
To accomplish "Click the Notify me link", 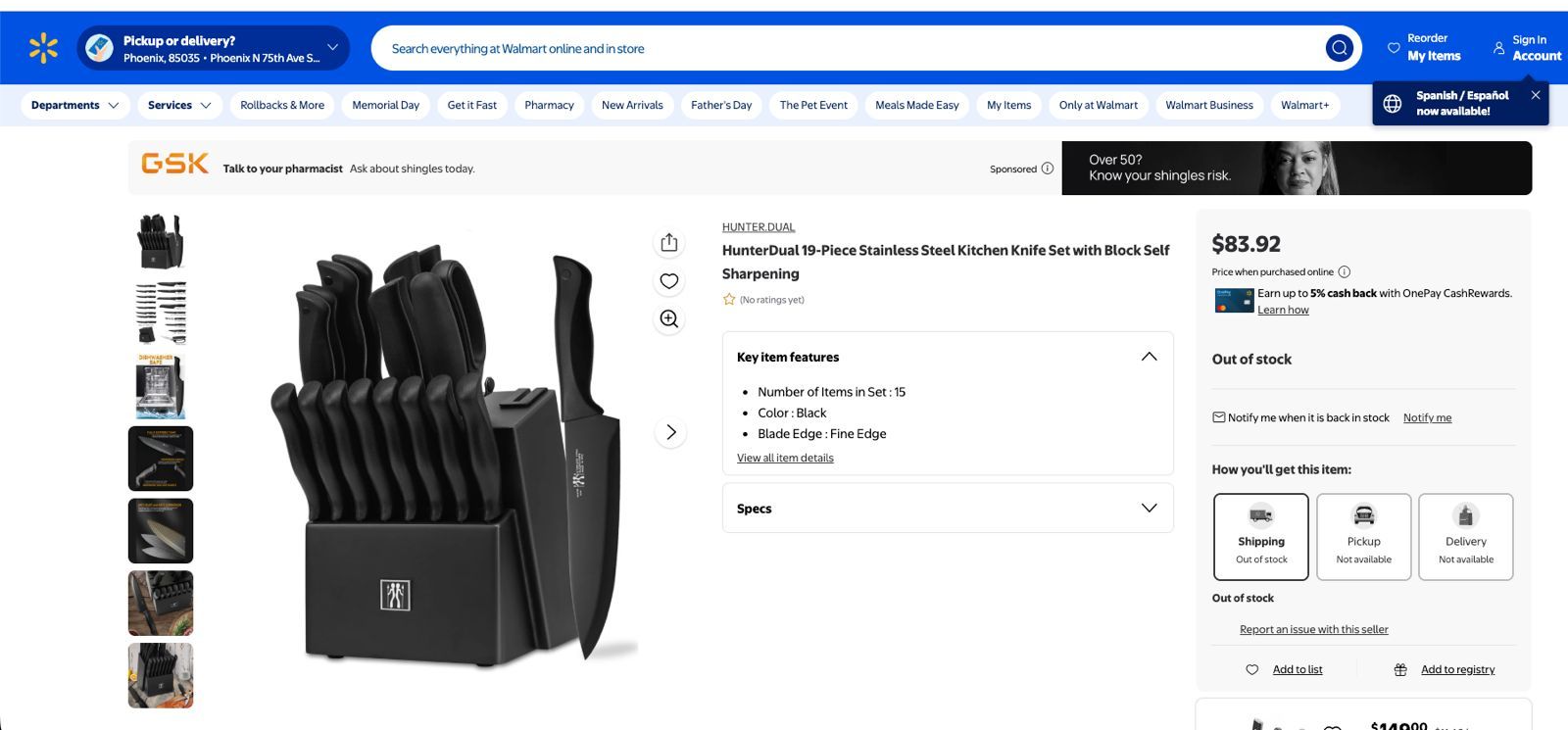I will pos(1427,417).
